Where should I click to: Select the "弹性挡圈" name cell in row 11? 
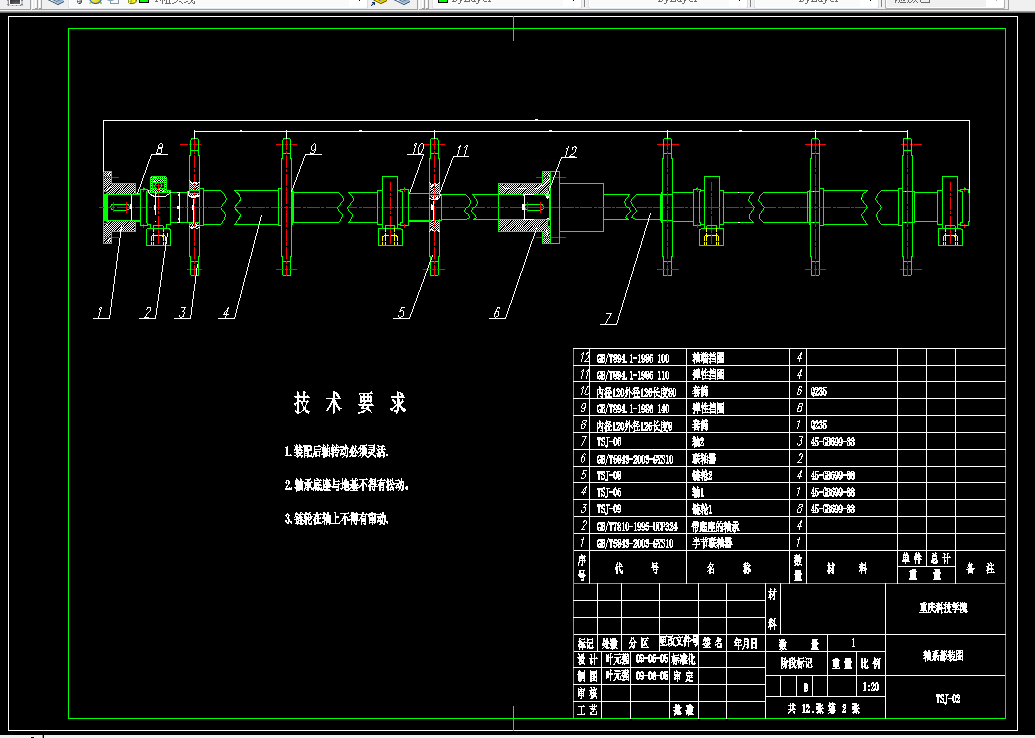pos(708,374)
